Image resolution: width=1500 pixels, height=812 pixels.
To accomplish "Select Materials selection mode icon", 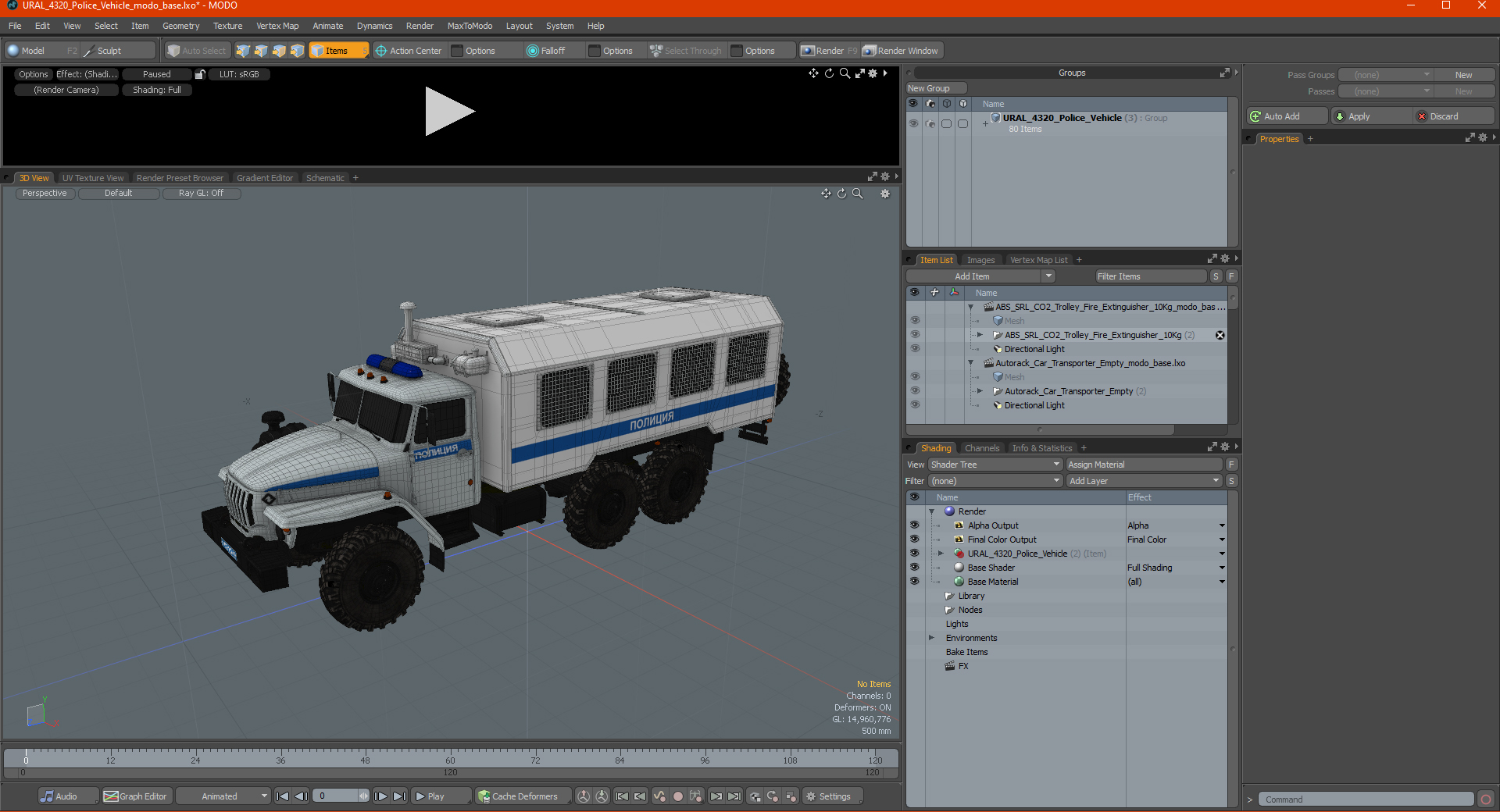I will 297,51.
